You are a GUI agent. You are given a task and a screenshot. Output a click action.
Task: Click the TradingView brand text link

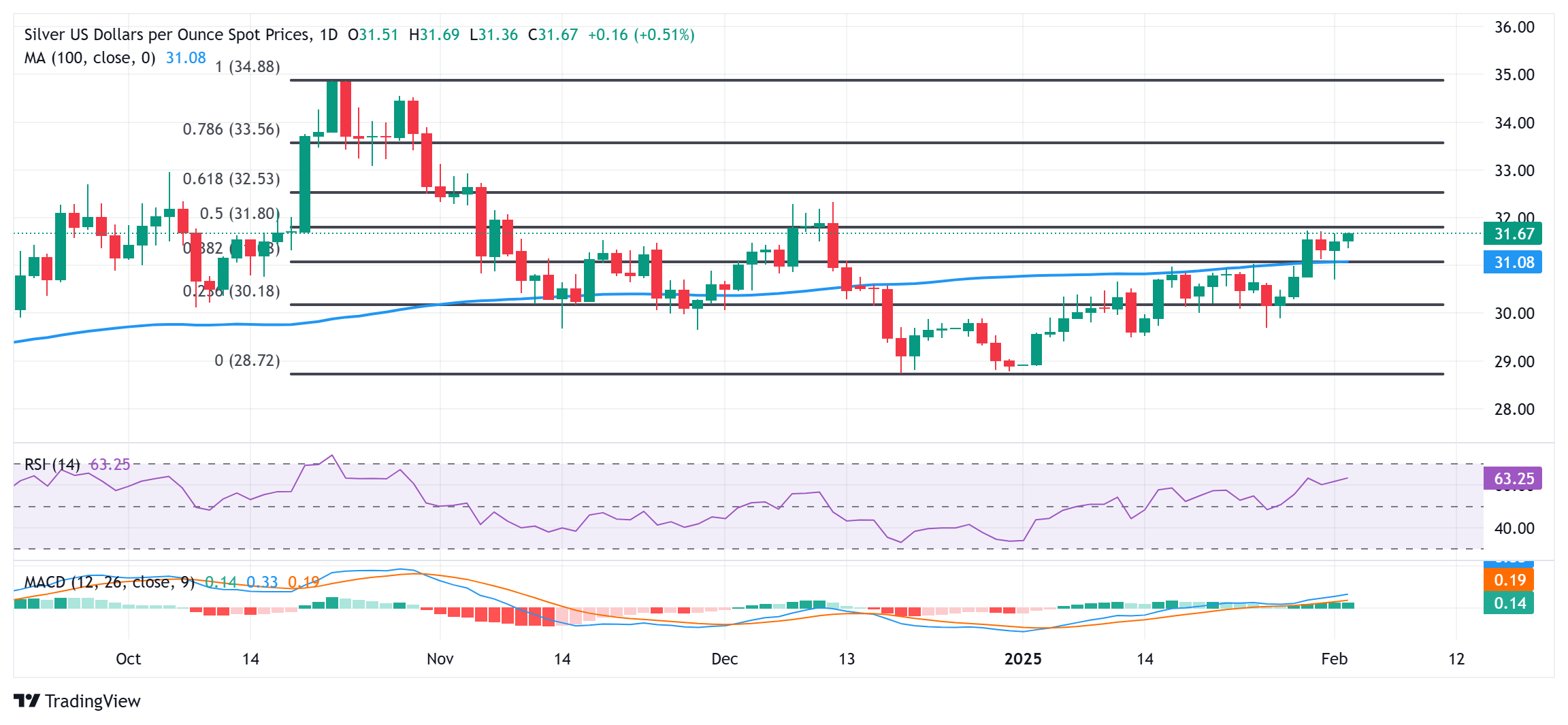pyautogui.click(x=93, y=701)
